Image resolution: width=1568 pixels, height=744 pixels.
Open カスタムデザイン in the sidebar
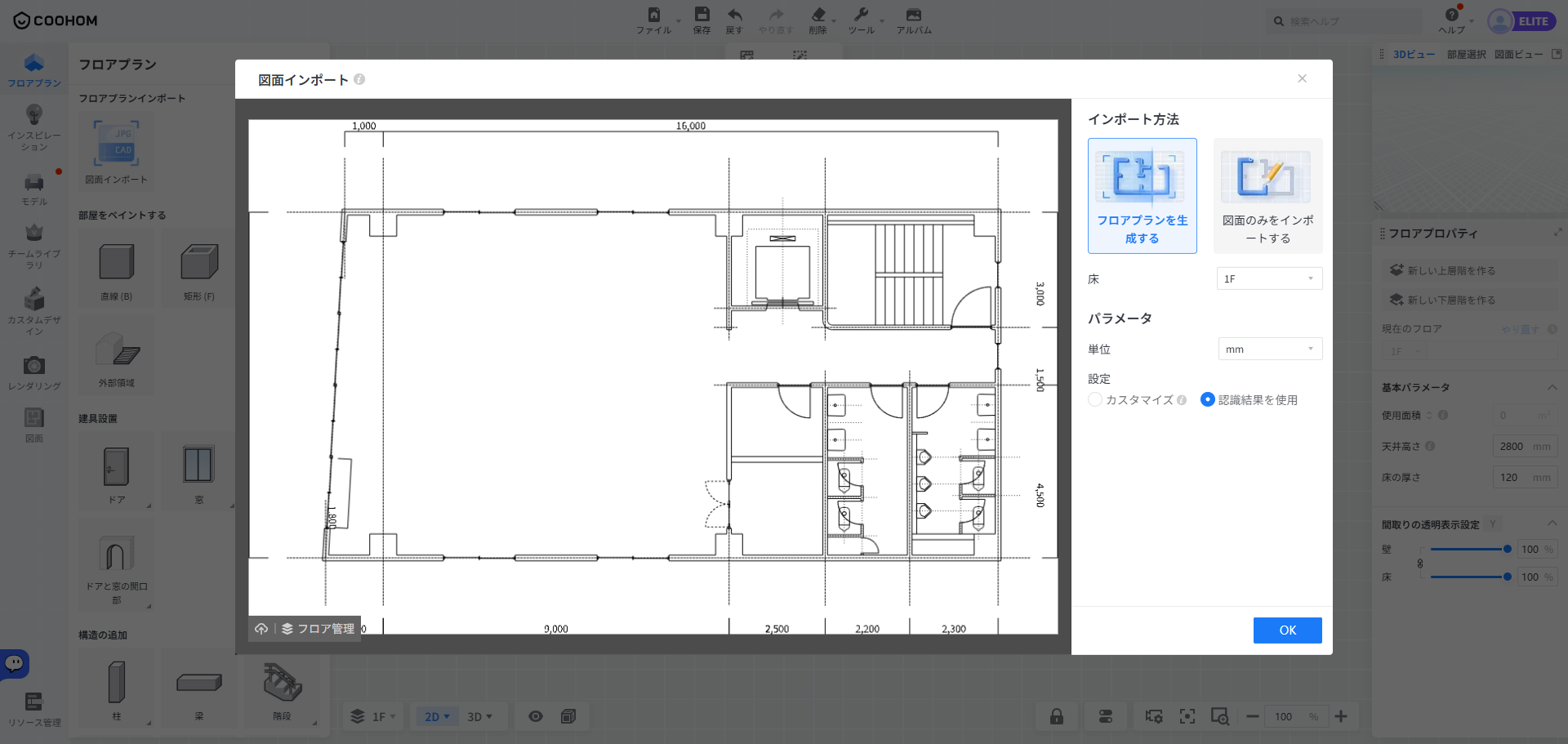tap(34, 311)
